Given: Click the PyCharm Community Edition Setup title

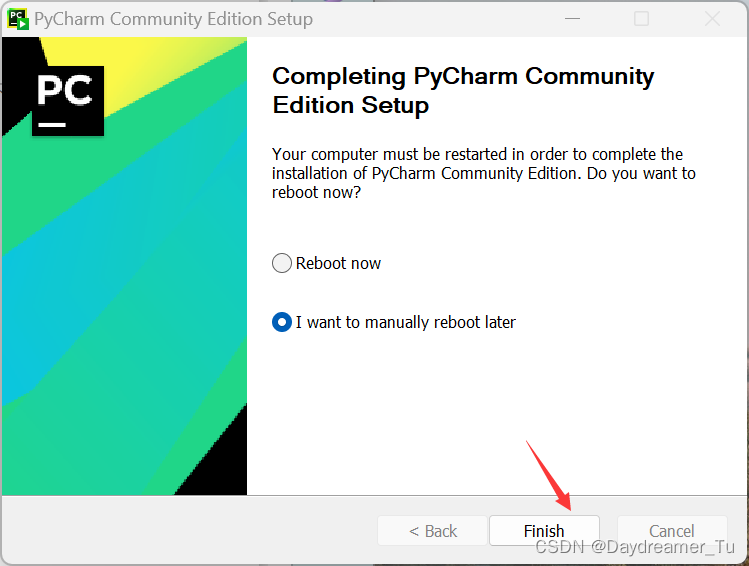Looking at the screenshot, I should click(173, 19).
